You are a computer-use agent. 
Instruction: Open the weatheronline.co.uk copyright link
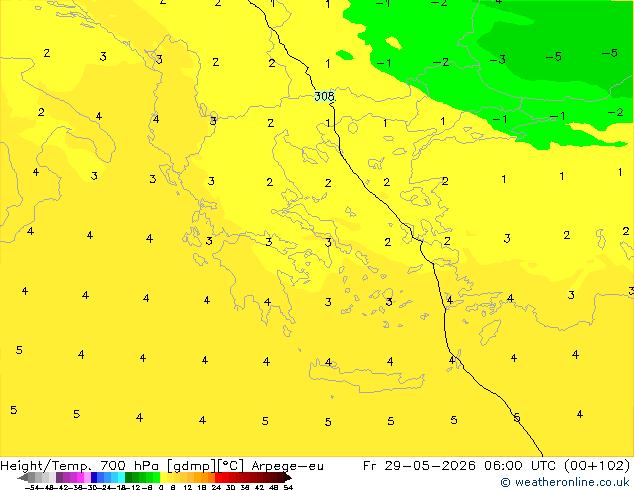(x=564, y=482)
